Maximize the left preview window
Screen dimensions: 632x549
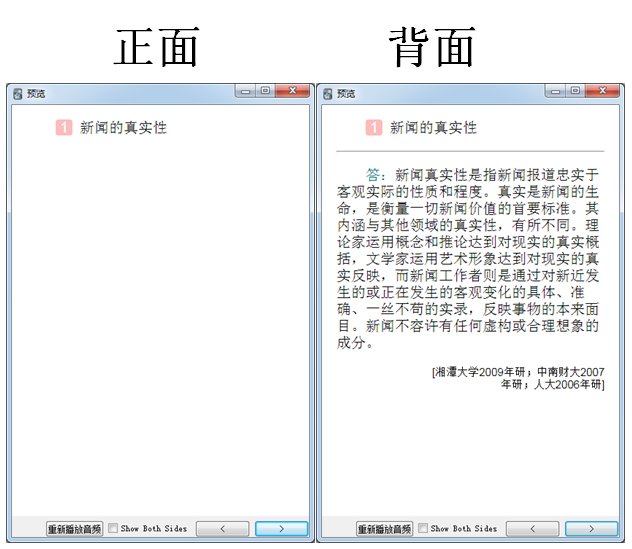coord(265,91)
